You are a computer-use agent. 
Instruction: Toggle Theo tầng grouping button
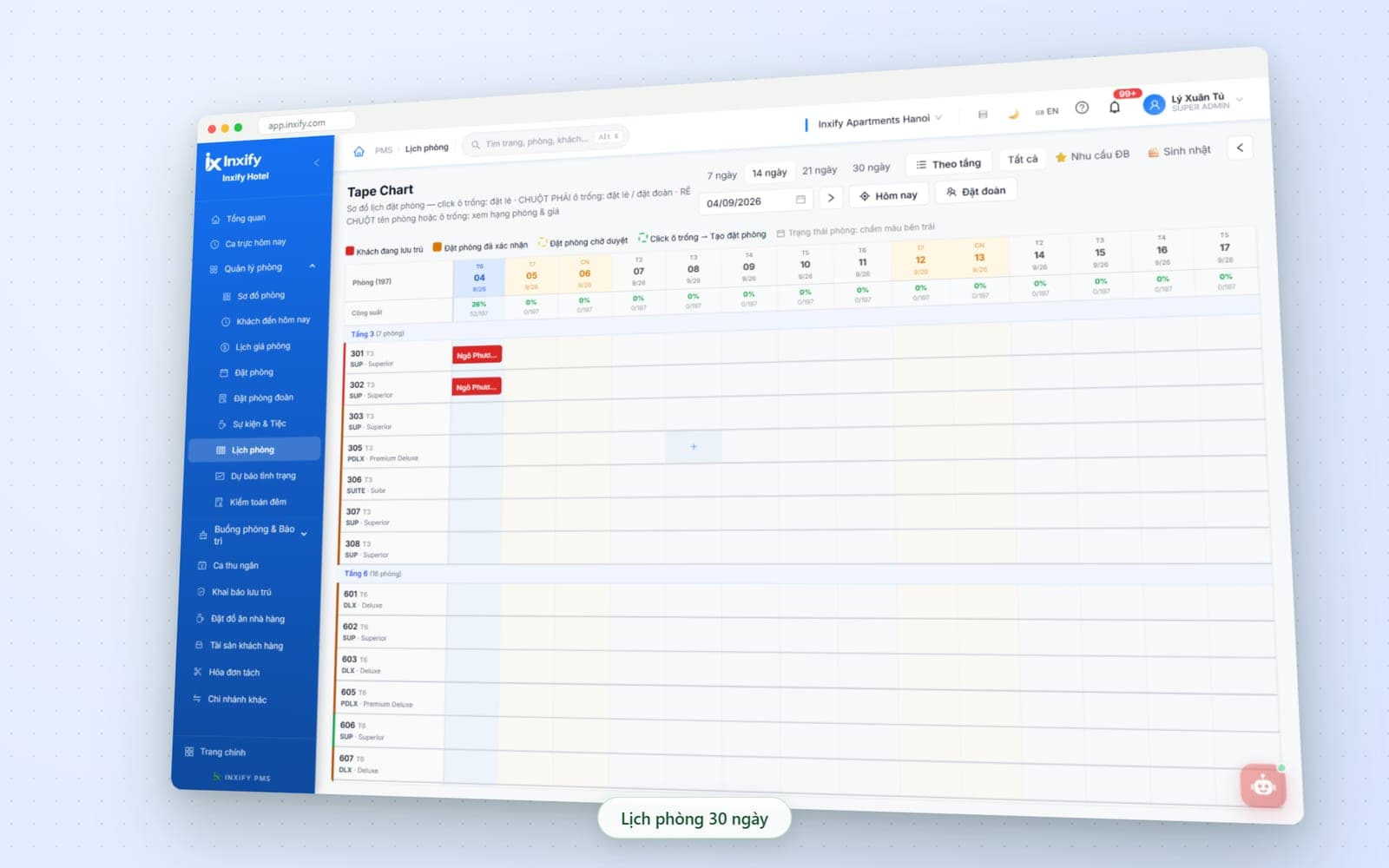(949, 164)
